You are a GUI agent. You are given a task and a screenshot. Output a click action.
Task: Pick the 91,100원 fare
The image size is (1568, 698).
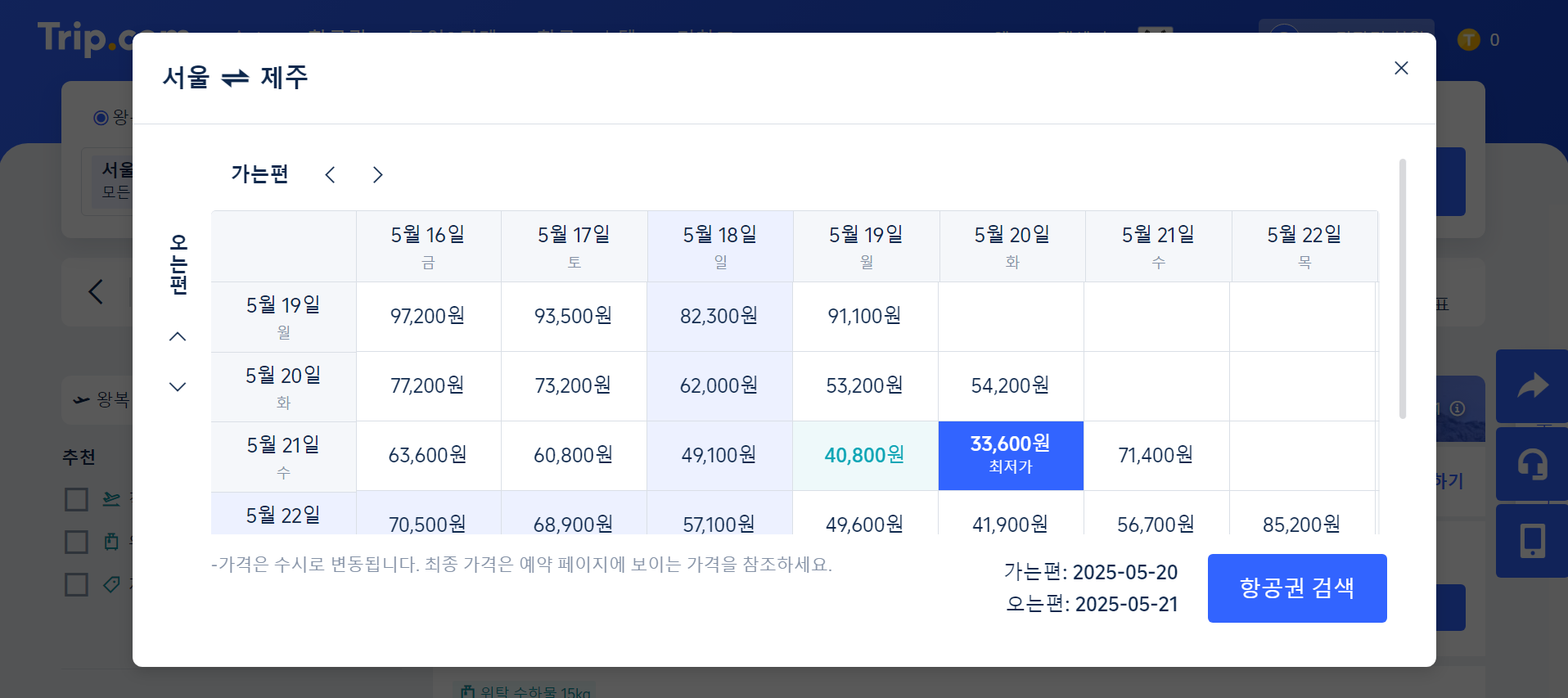tap(865, 316)
